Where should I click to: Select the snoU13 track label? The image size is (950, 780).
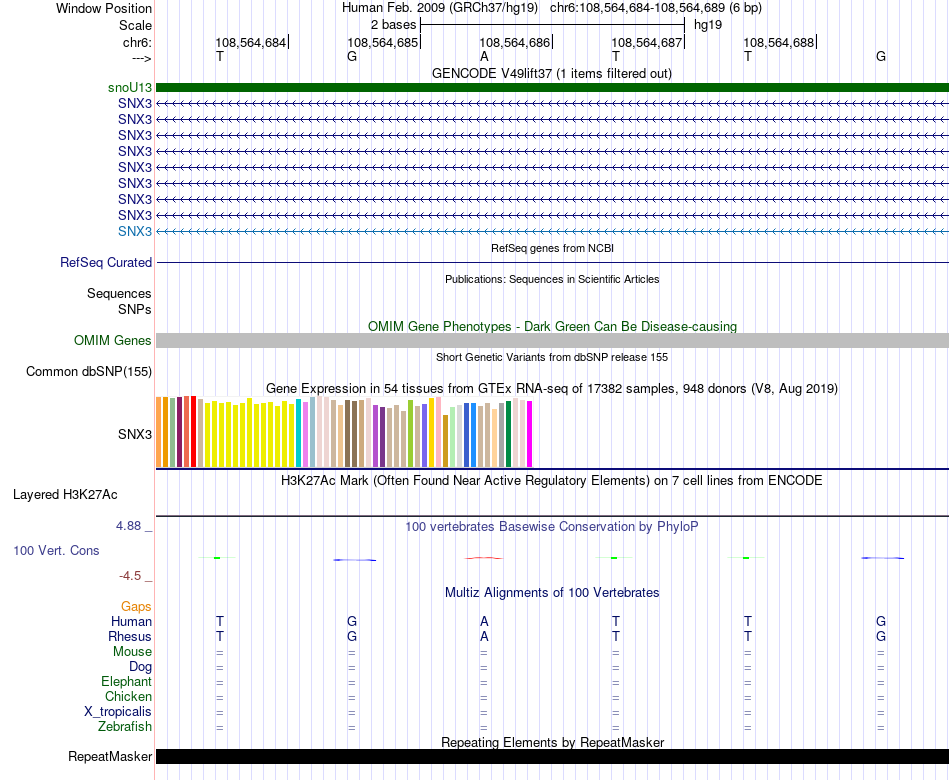pyautogui.click(x=130, y=88)
